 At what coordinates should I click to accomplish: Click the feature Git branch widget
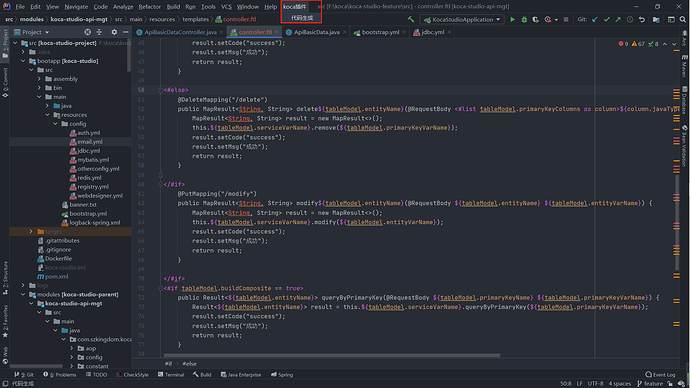(650, 384)
